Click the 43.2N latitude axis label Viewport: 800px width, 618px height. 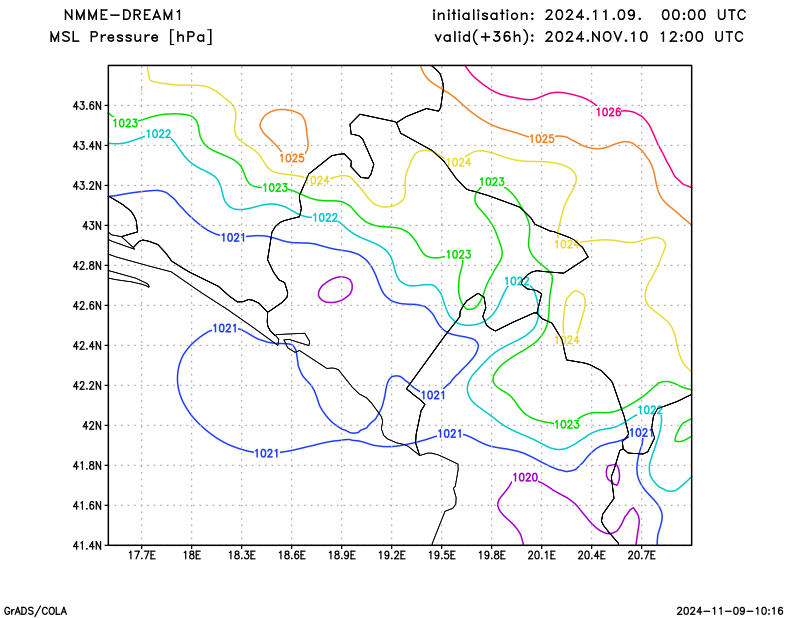(x=87, y=186)
